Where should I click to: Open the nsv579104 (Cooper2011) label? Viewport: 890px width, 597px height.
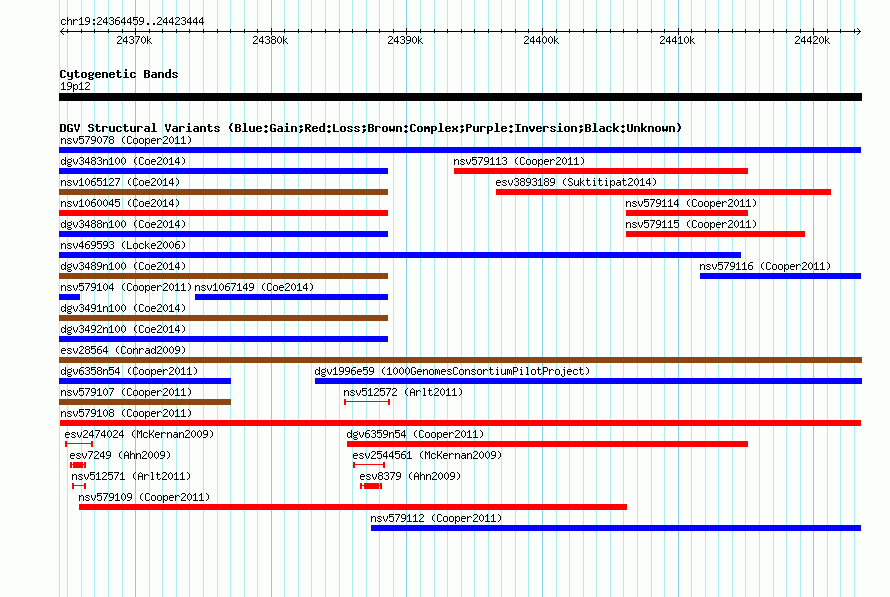[x=126, y=287]
